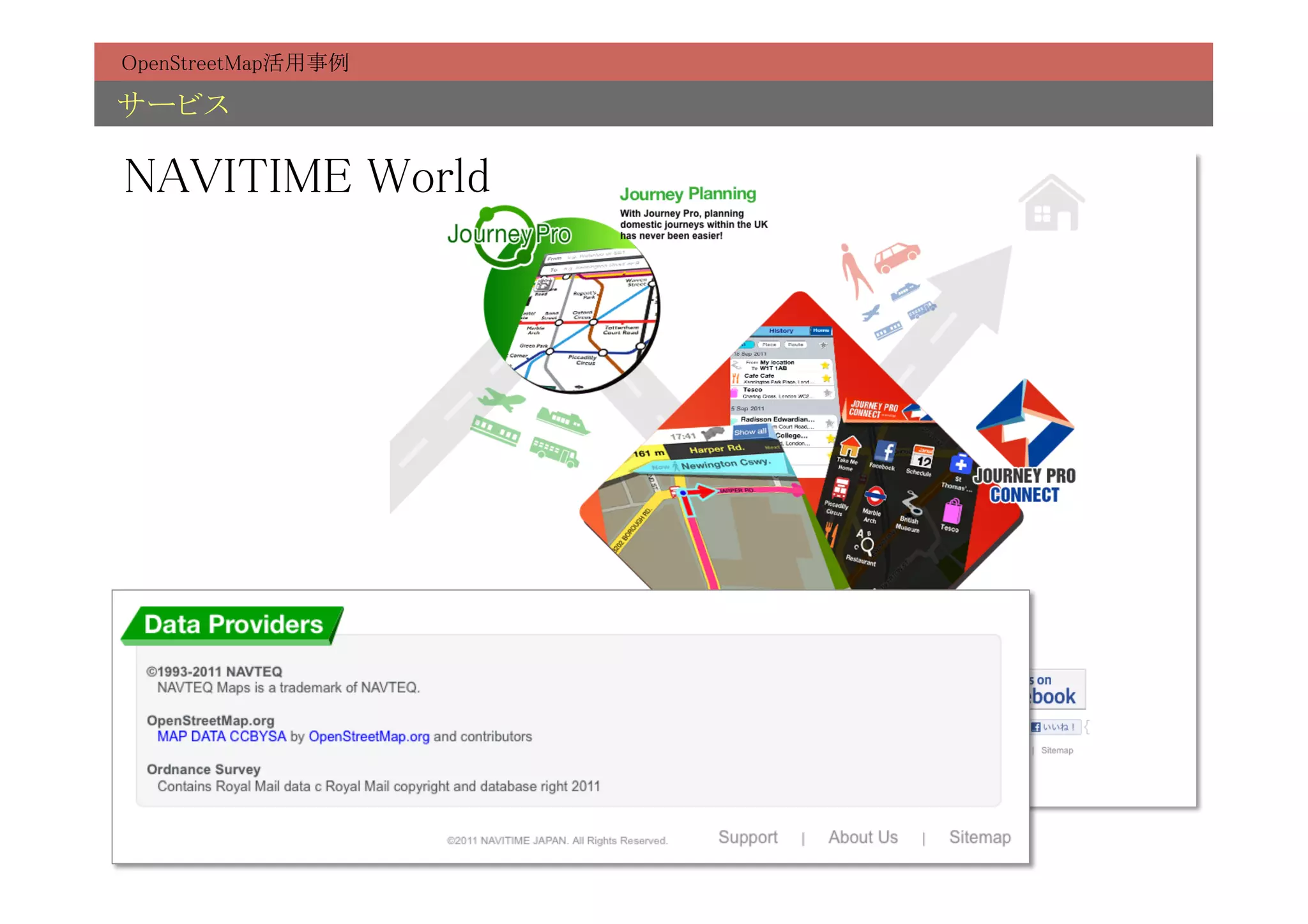Viewport: 1308px width, 924px height.
Task: Click the Ordnance Survey heading text
Action: [x=204, y=769]
